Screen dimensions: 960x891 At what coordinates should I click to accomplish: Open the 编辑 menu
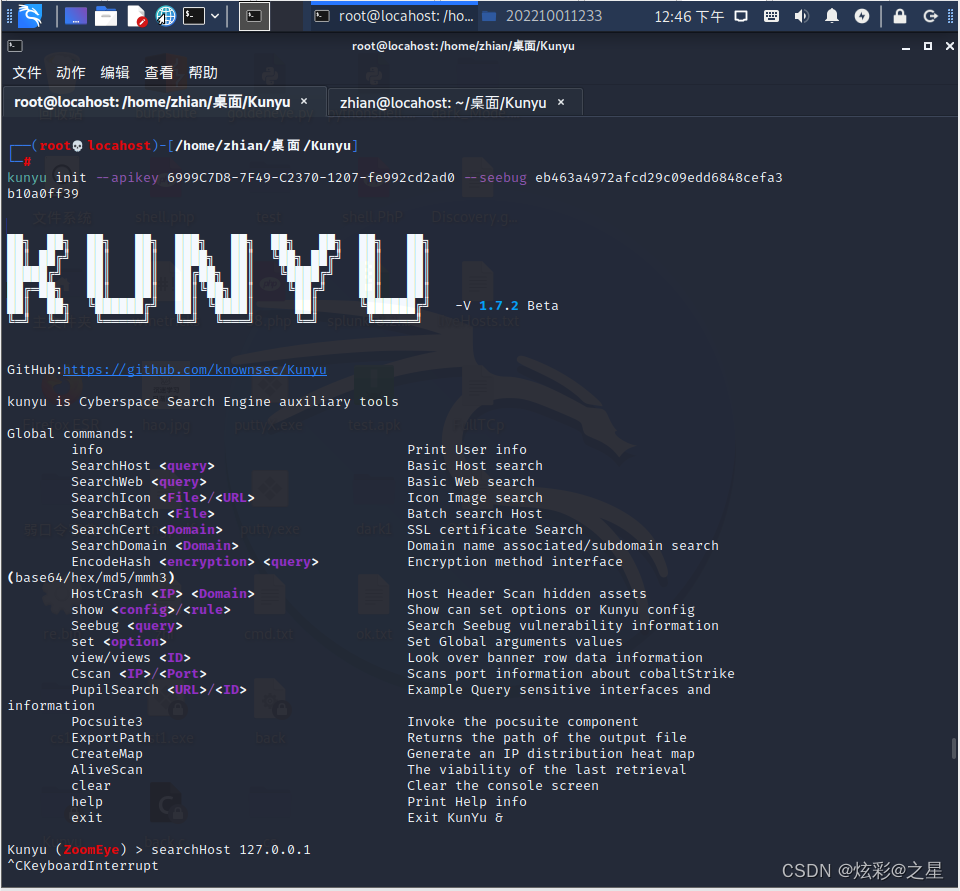tap(115, 72)
